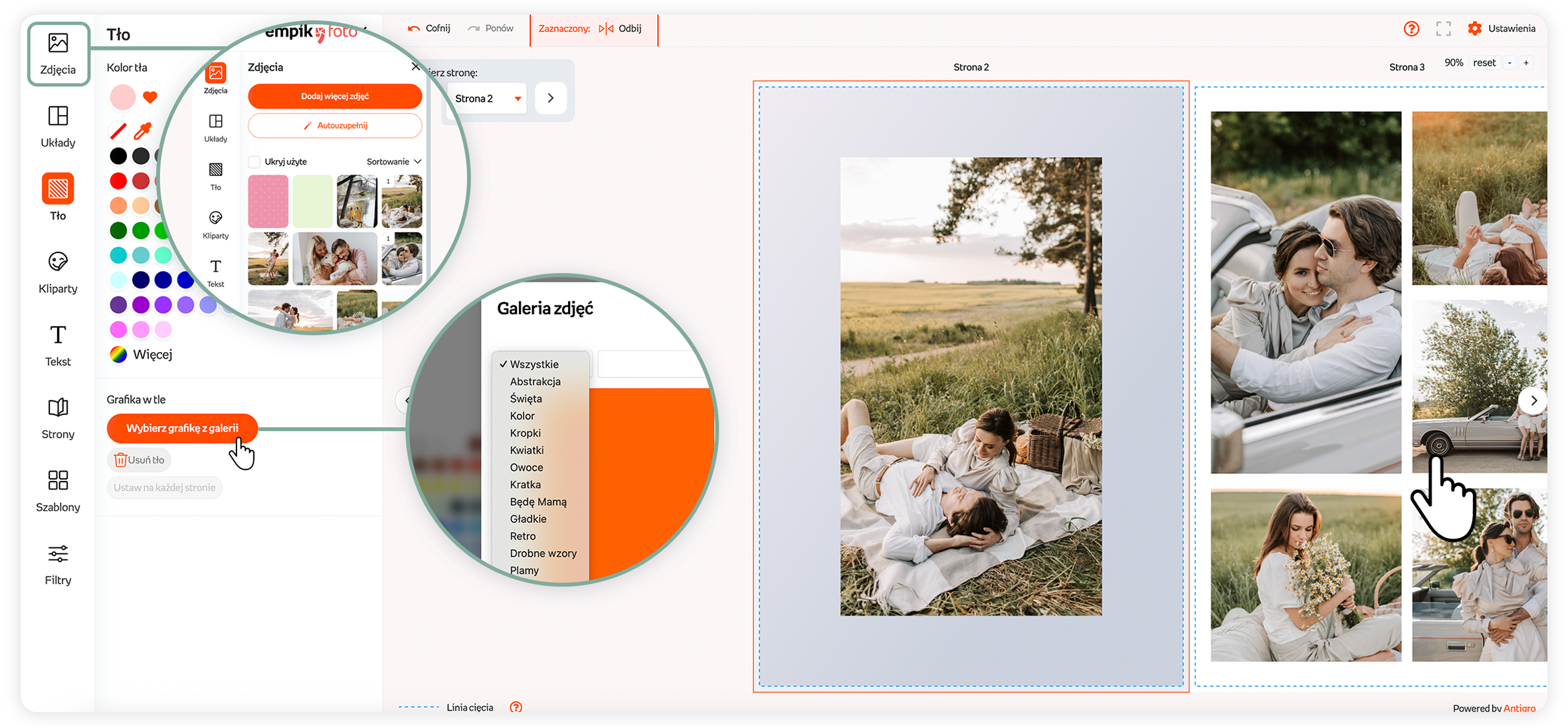Pick color with the eyedropper tool

(x=142, y=131)
